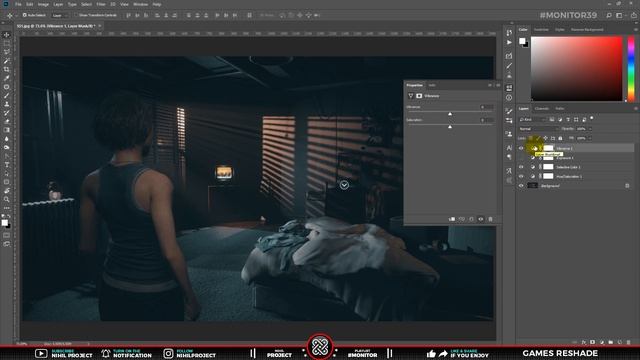Click the play Actions icon in dock strip
640x360 pixels.
tap(509, 42)
